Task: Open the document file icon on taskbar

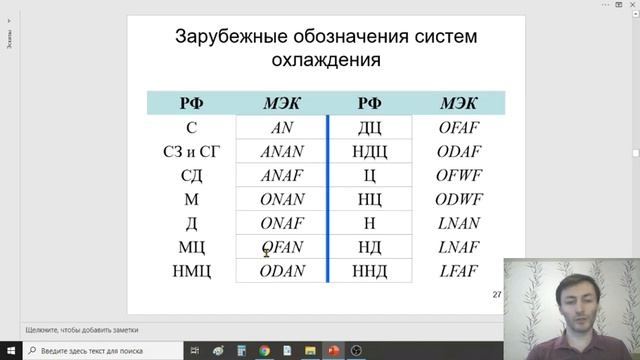Action: click(x=287, y=351)
